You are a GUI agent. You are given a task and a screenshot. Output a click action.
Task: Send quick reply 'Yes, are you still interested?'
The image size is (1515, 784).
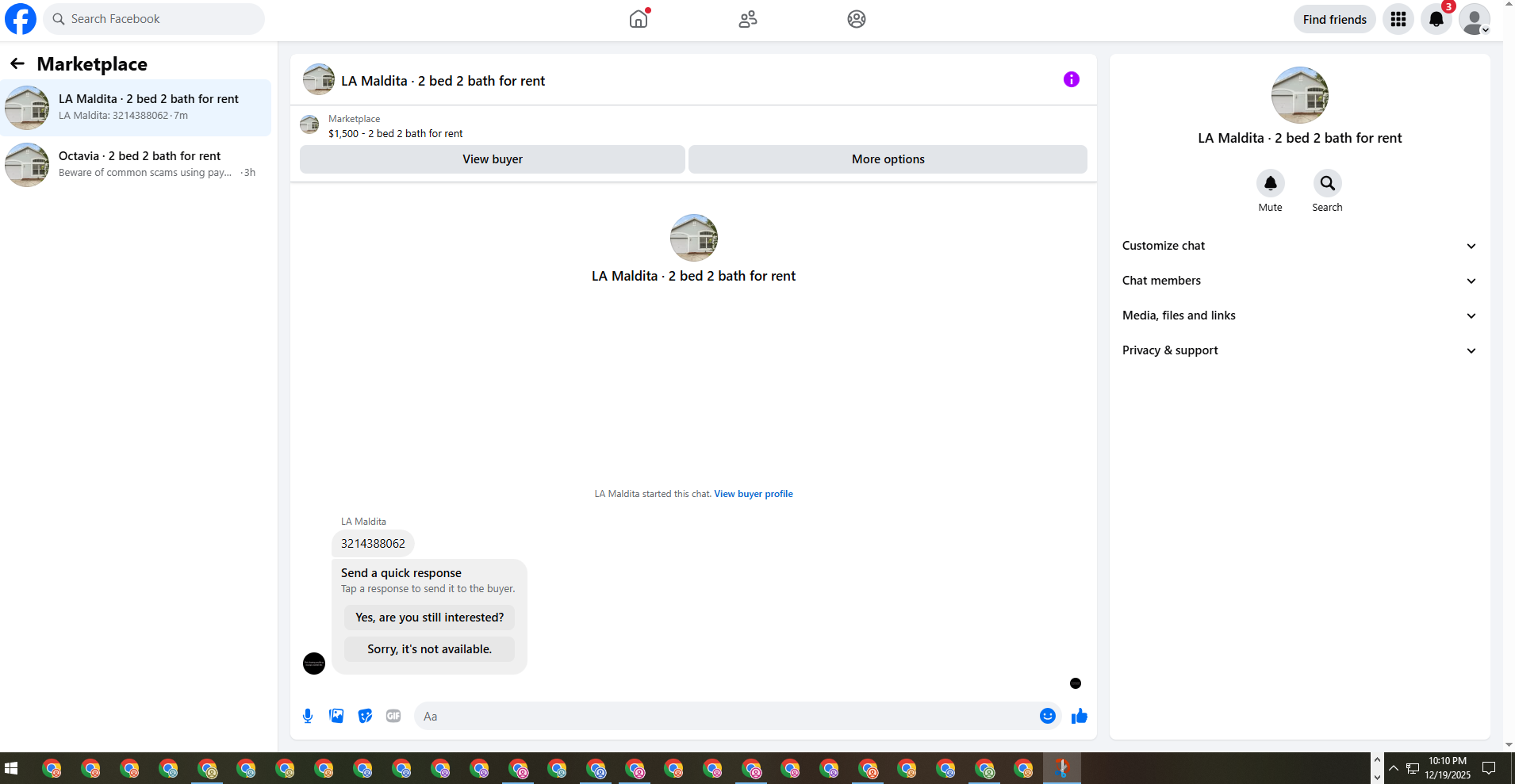[429, 618]
